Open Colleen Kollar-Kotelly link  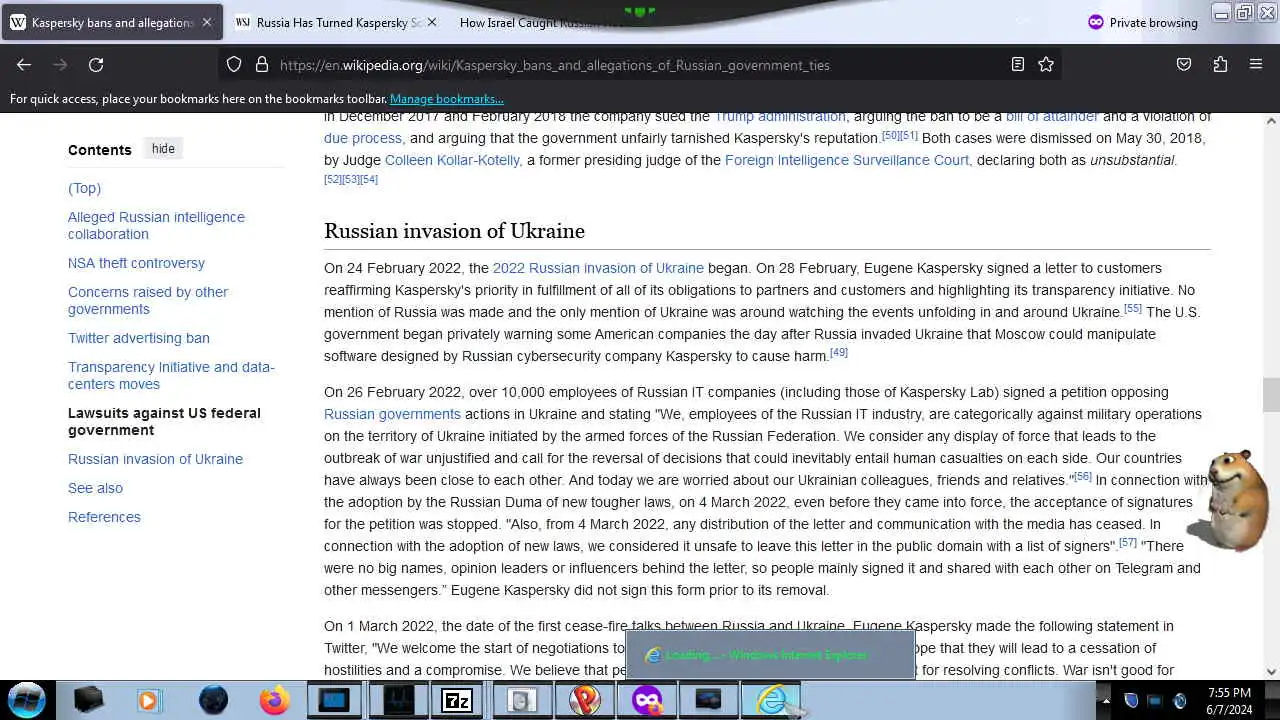click(452, 160)
